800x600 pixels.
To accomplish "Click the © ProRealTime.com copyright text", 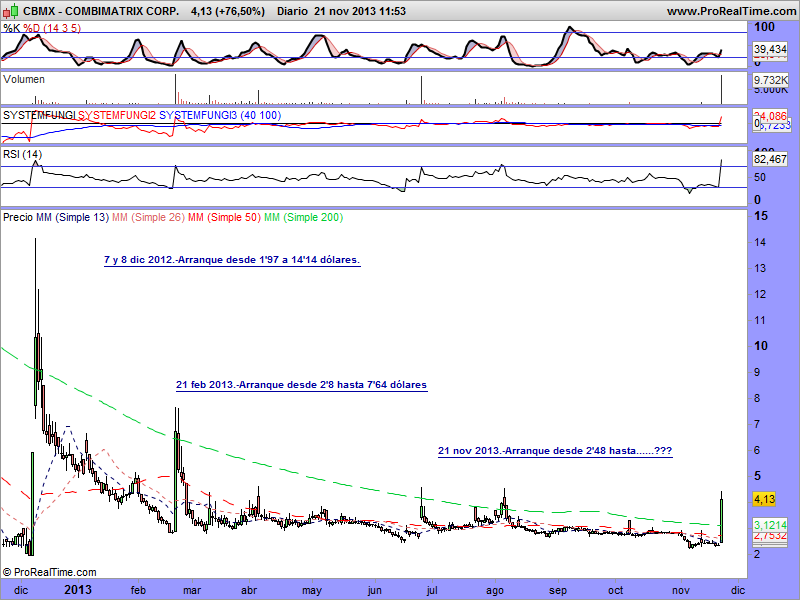I will coord(49,572).
